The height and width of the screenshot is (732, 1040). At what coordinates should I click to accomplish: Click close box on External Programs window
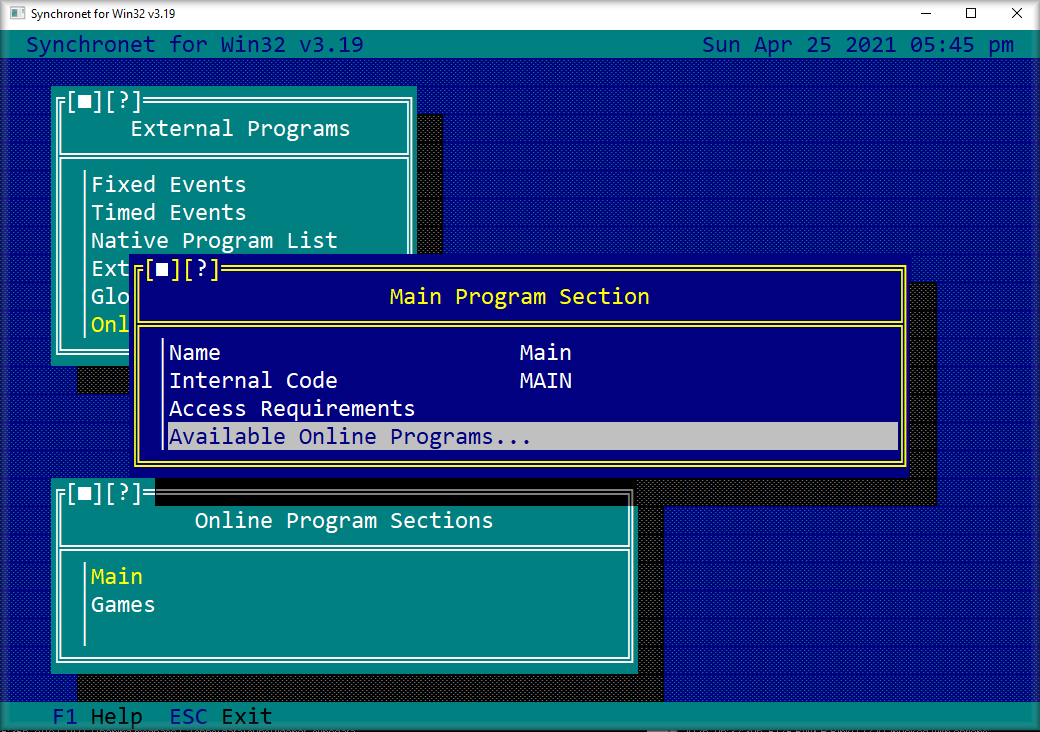point(84,101)
